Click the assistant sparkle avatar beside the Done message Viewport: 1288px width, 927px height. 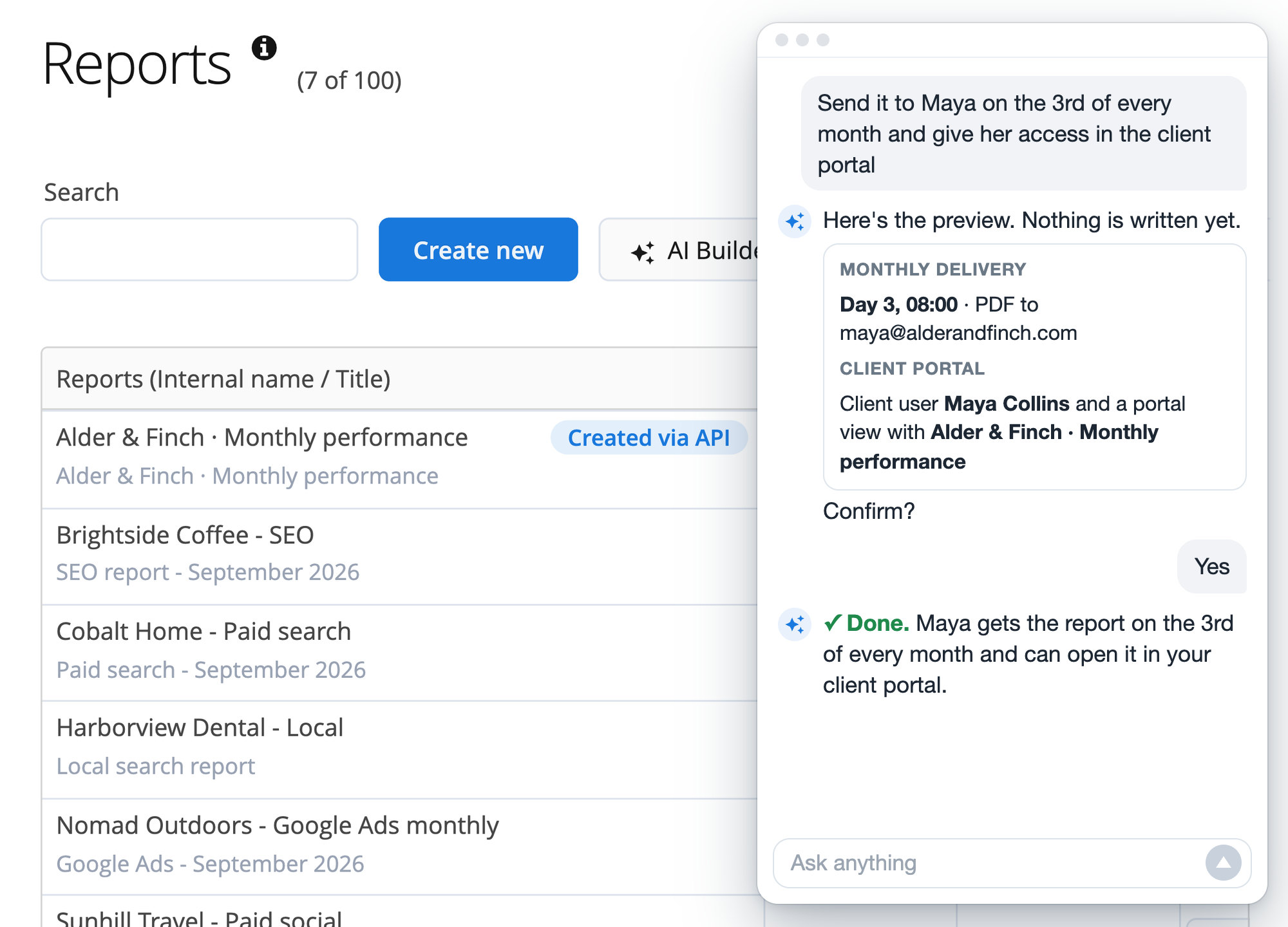coord(795,624)
